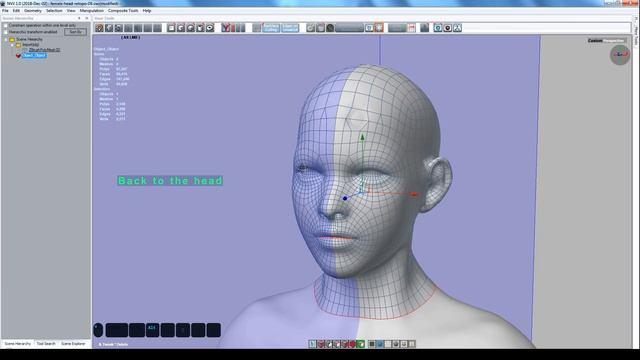This screenshot has width=640, height=360.
Task: Open the Custom Perspective view label
Action: click(x=607, y=40)
